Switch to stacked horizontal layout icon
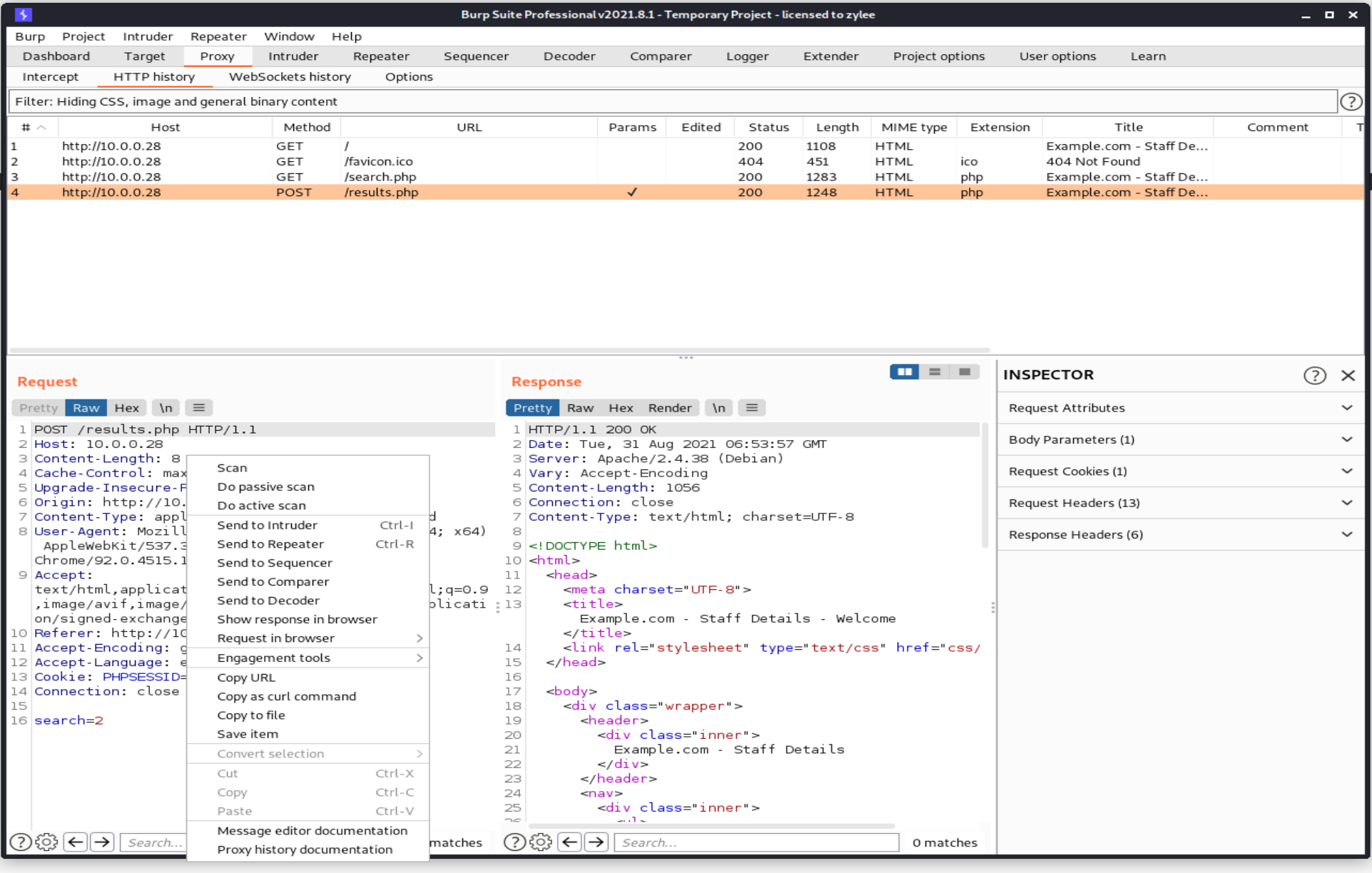1372x873 pixels. tap(935, 372)
